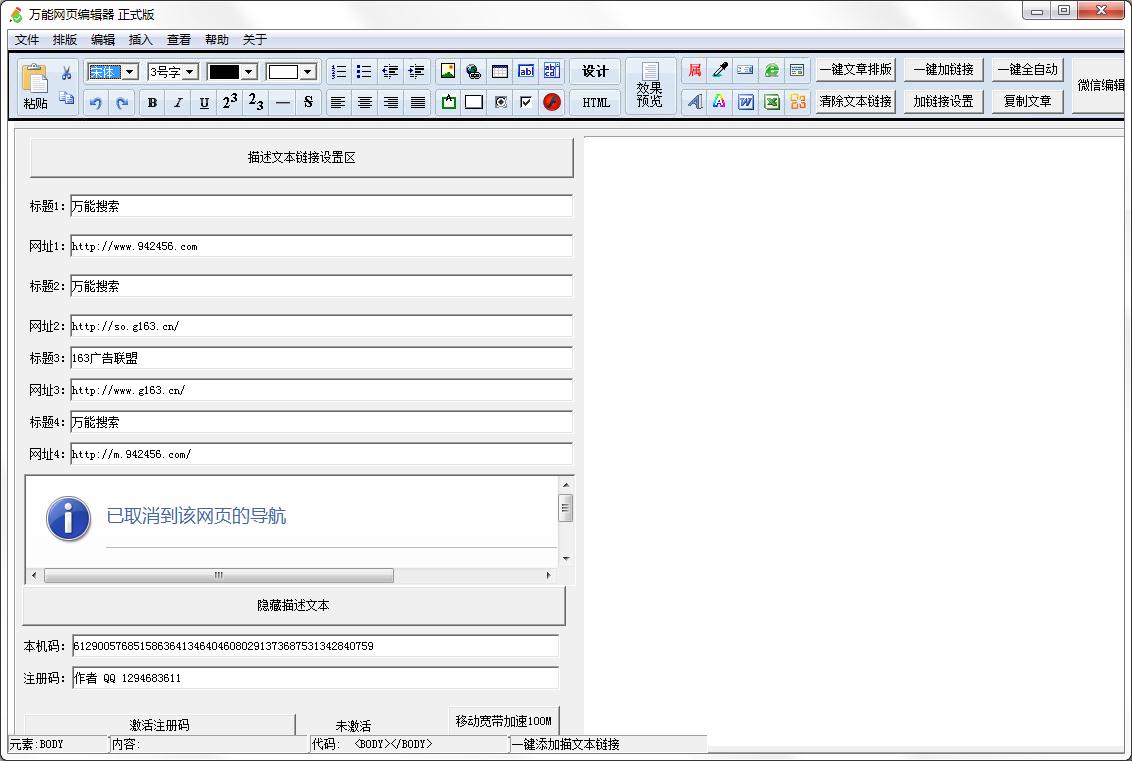Click the radio button form element icon
Screen dimensions: 1132x761
(x=500, y=102)
